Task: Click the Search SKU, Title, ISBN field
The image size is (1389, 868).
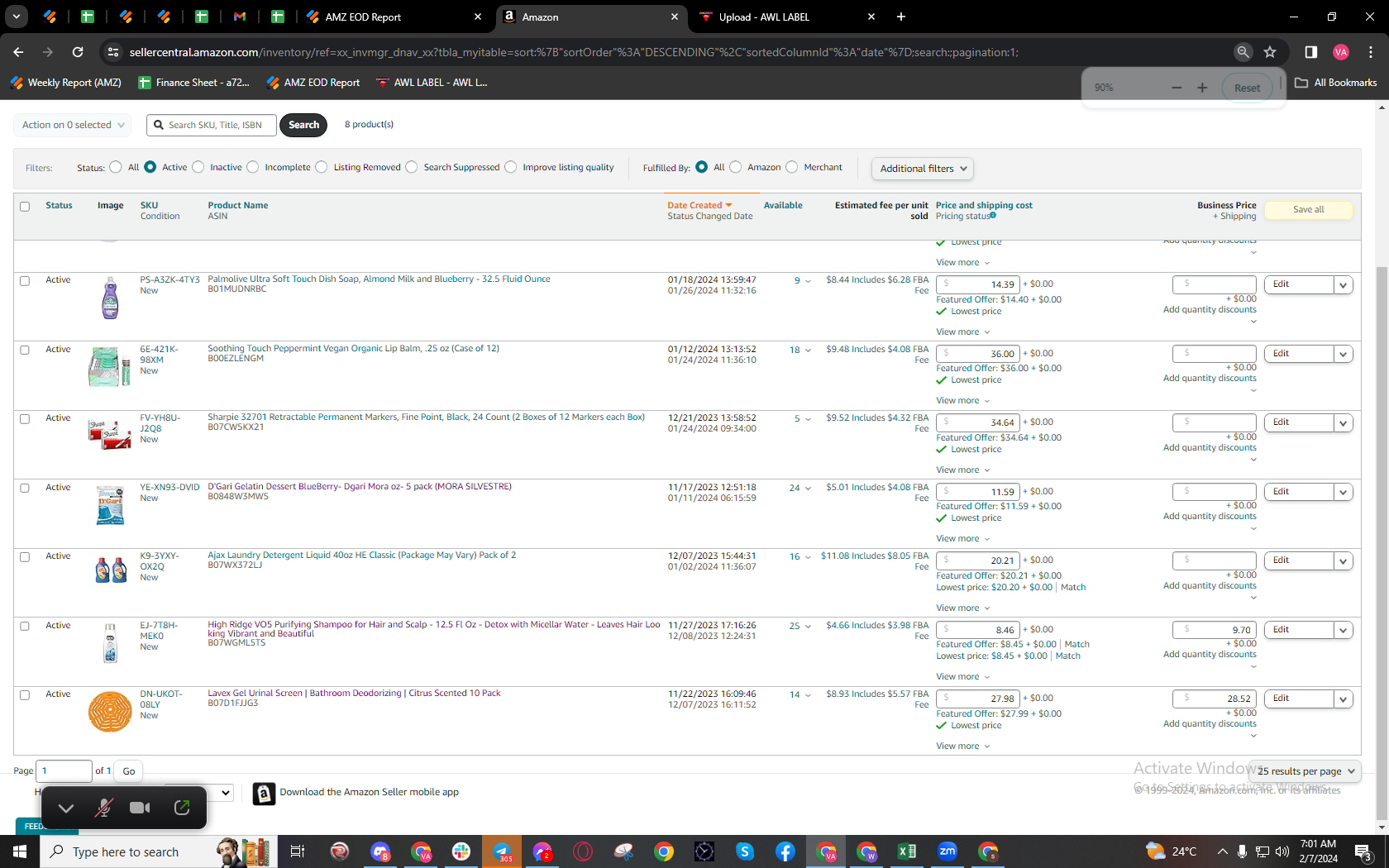Action: point(212,125)
